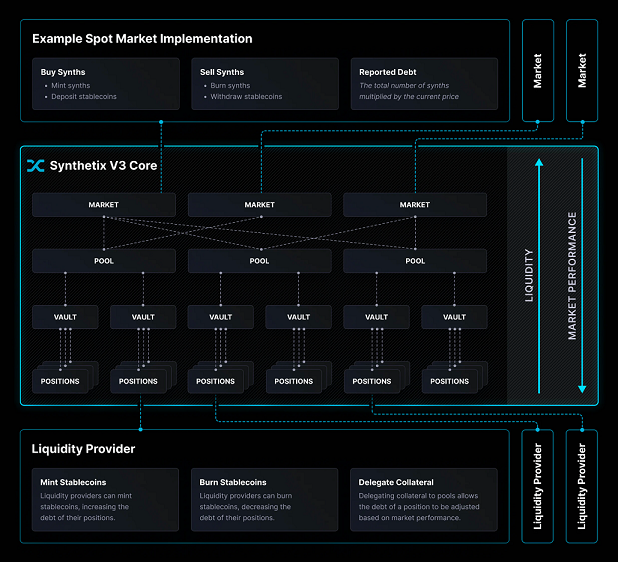Click the "Mint Stablecoins" card title
Image resolution: width=618 pixels, height=562 pixels.
[73, 482]
